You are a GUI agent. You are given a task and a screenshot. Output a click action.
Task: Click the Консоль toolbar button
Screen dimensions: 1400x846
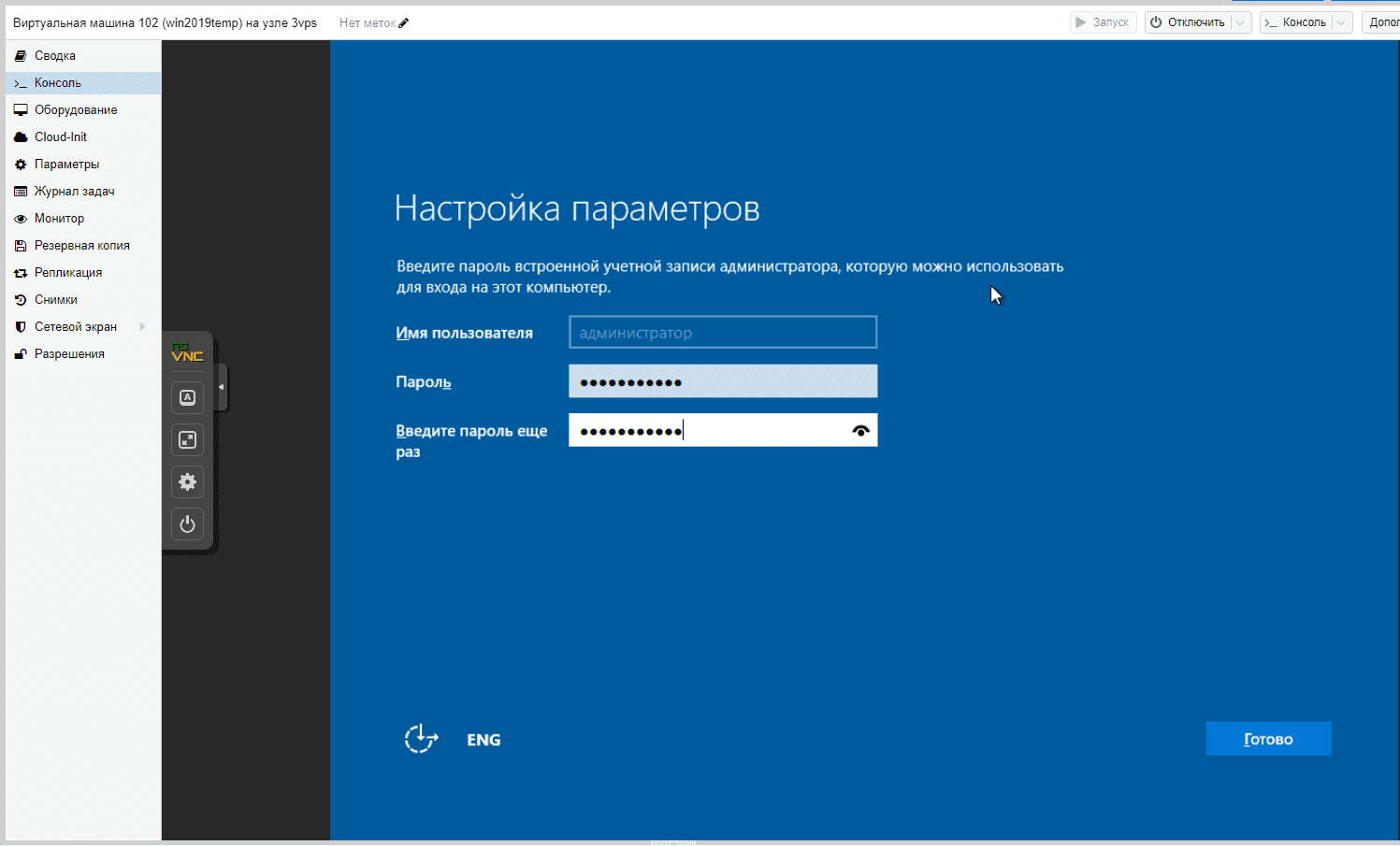click(1296, 22)
